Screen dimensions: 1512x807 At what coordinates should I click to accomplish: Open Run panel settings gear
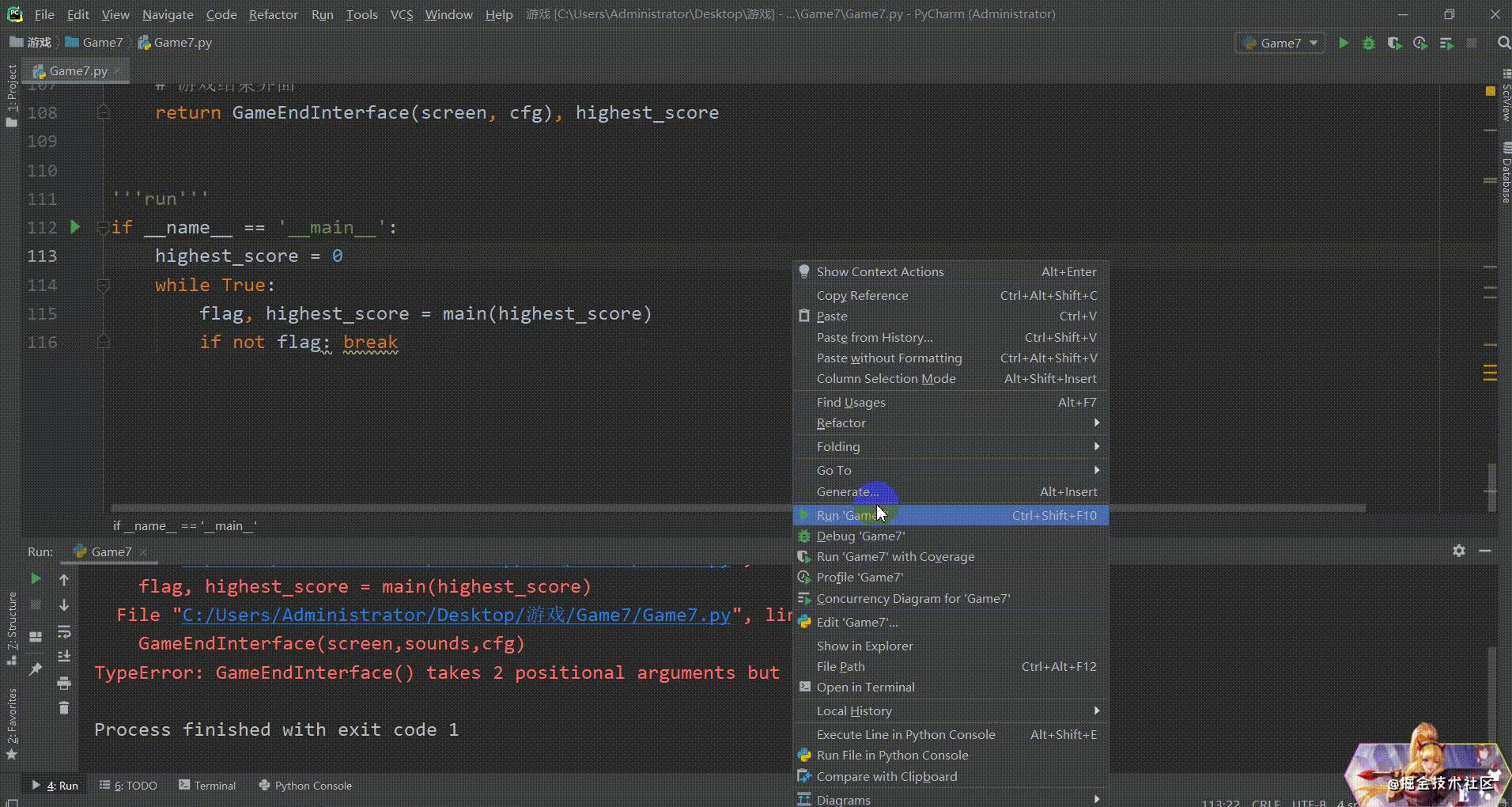[x=1458, y=551]
